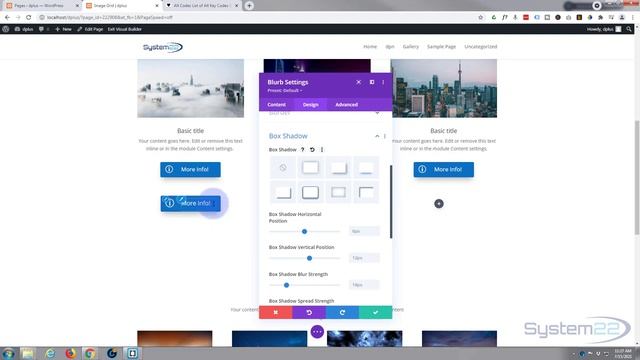Collapse the Box Shadow section chevron
The width and height of the screenshot is (640, 360).
coord(377,136)
